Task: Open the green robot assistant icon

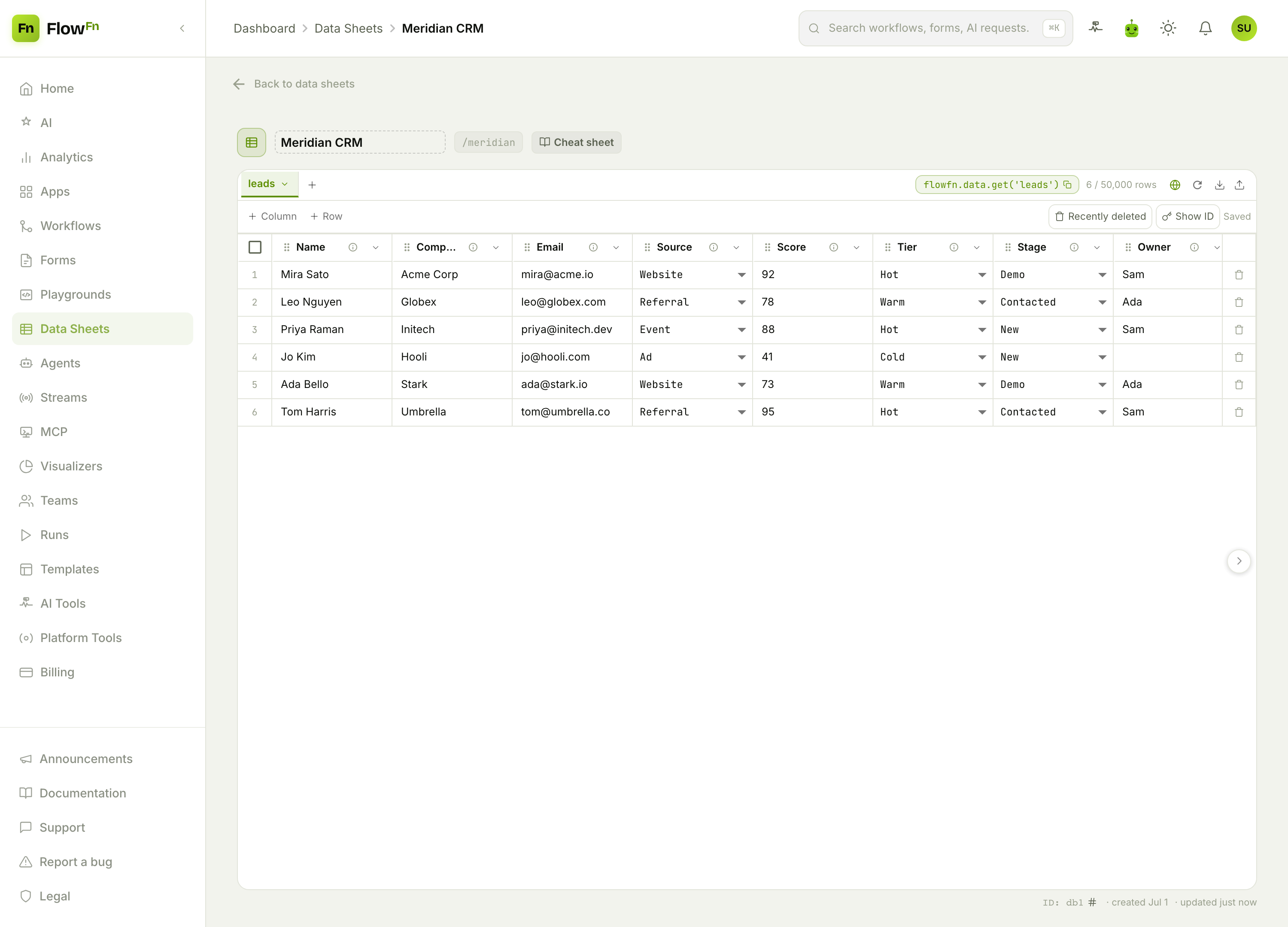Action: [1131, 28]
